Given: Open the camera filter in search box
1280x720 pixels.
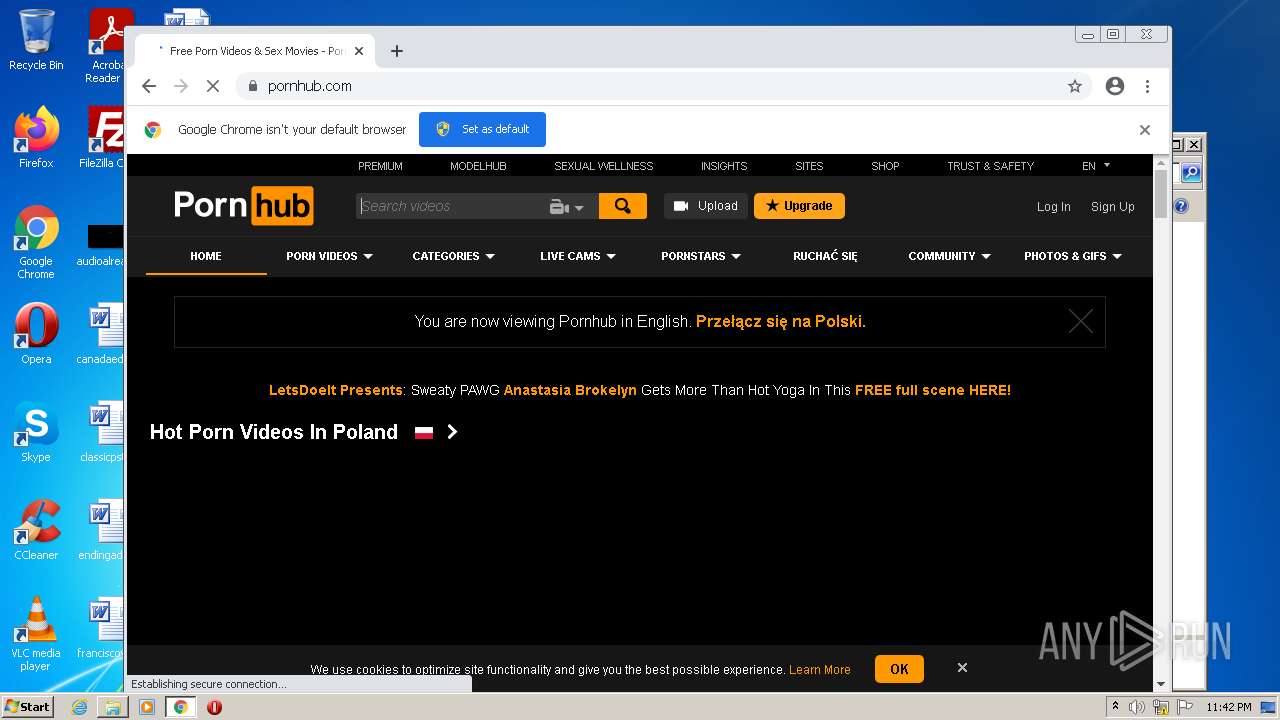Looking at the screenshot, I should (566, 207).
